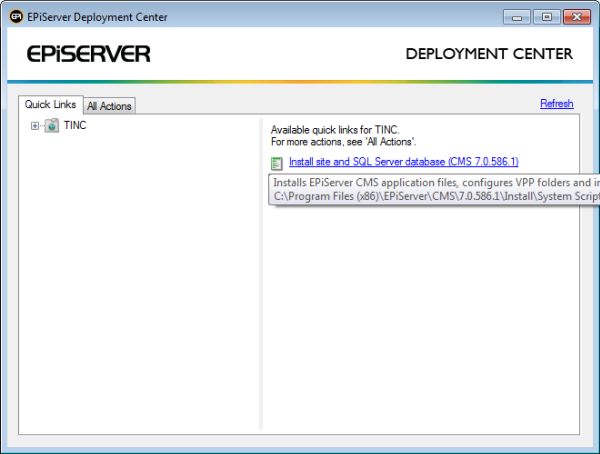Image resolution: width=600 pixels, height=454 pixels.
Task: Open Install site and SQL Server database link
Action: coord(403,162)
